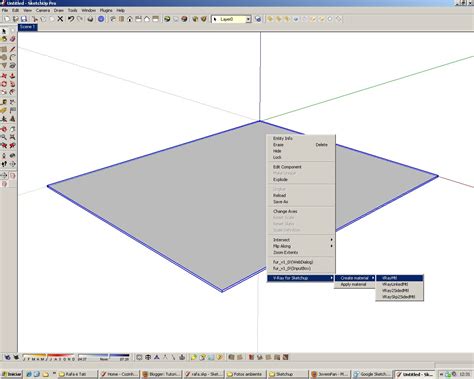Switch to the Scene 1 tab
This screenshot has height=379, width=474.
click(x=27, y=27)
